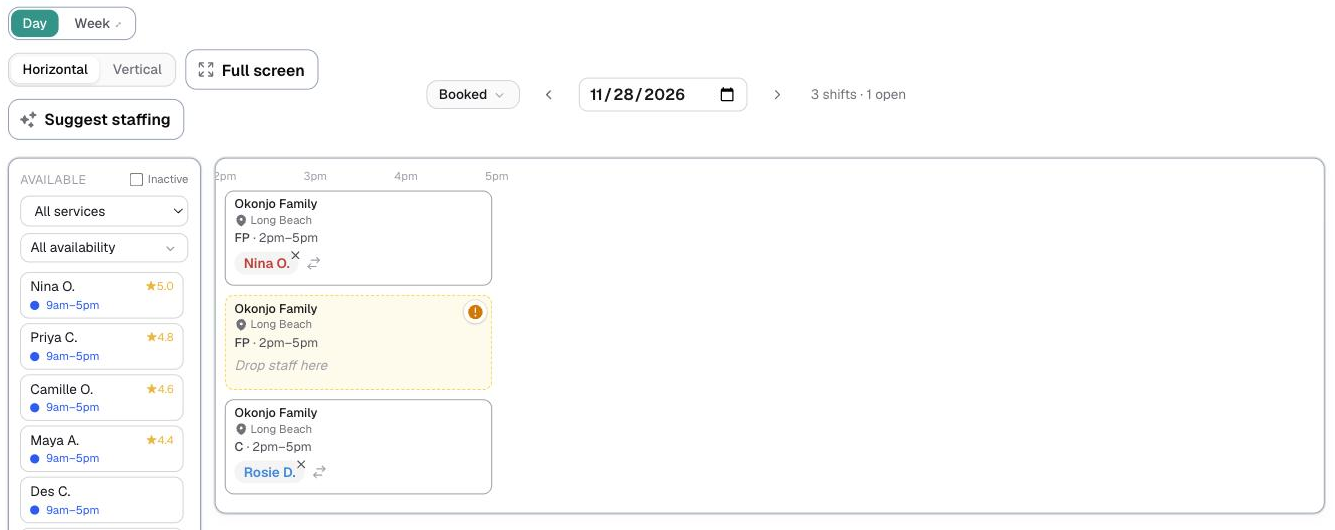Toggle the Inactive checkbox
The image size is (1335, 530).
[137, 180]
